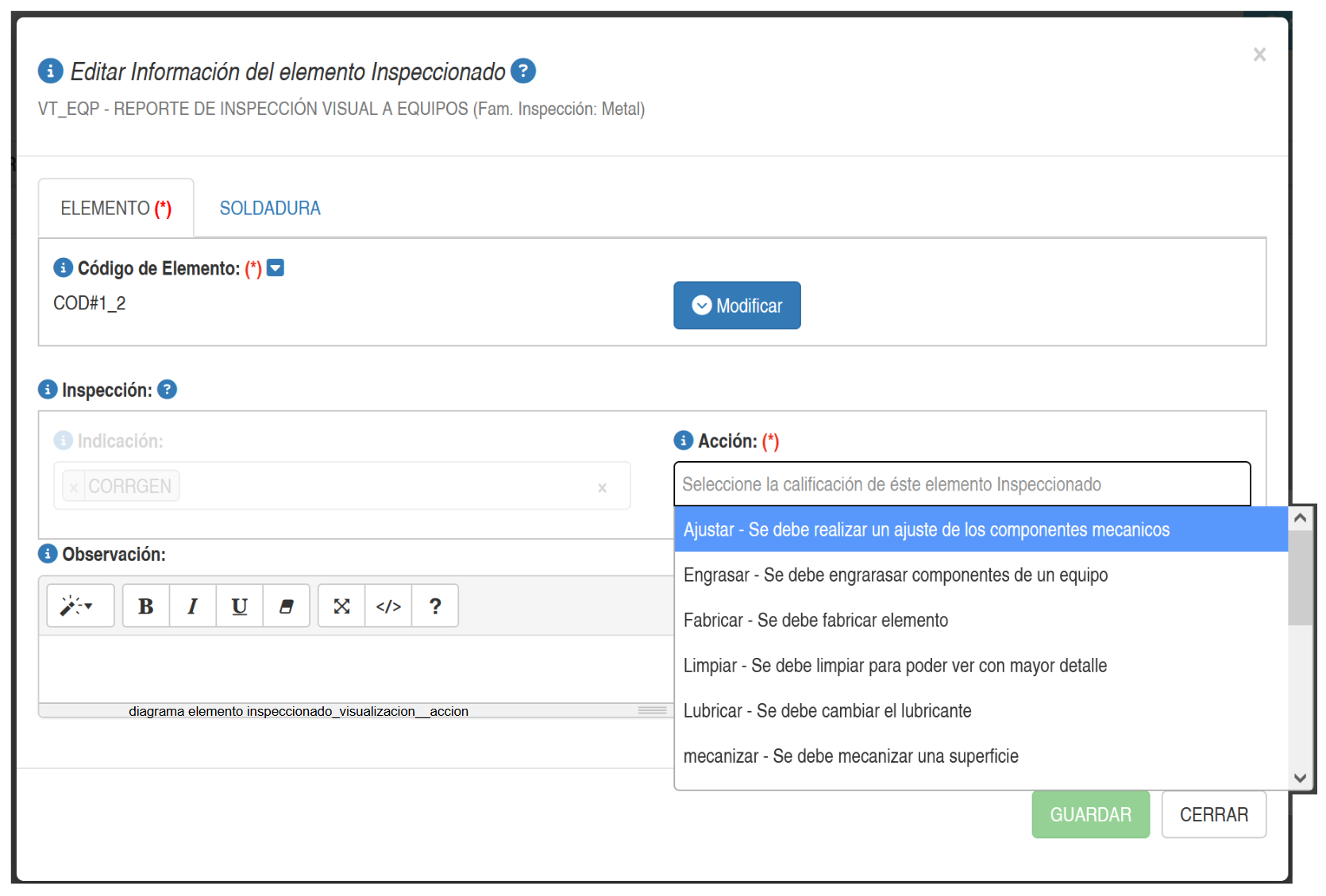Choose the Ajustar option in the list

(x=926, y=529)
